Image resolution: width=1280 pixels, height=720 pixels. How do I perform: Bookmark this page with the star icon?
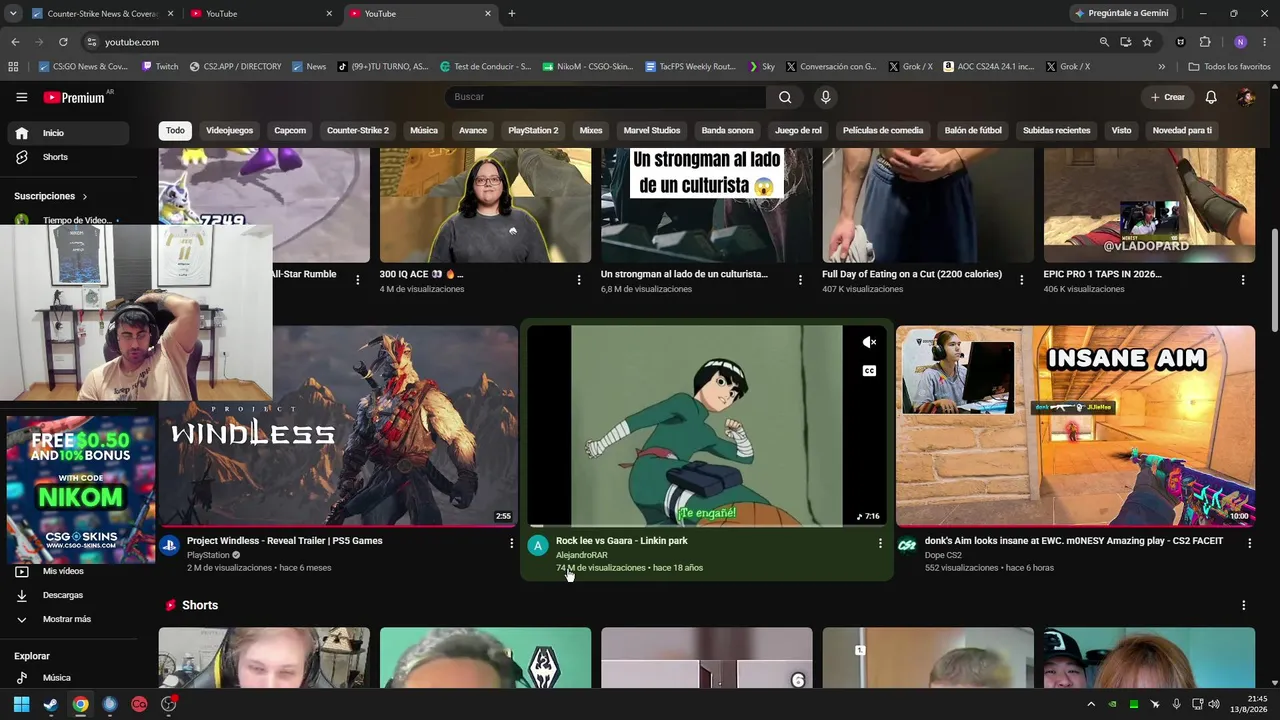tap(1147, 42)
